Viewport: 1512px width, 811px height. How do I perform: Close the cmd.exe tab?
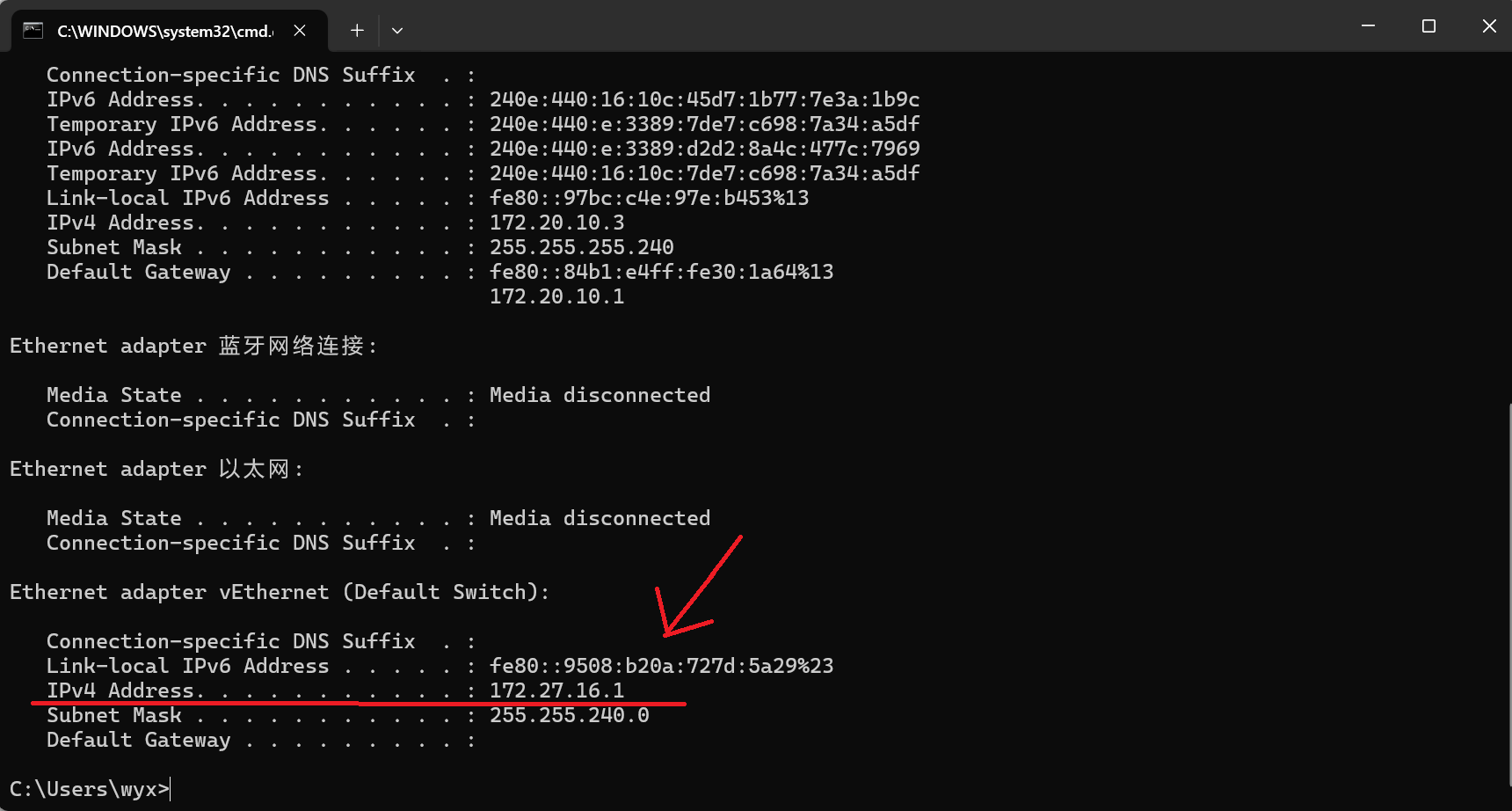(x=300, y=30)
